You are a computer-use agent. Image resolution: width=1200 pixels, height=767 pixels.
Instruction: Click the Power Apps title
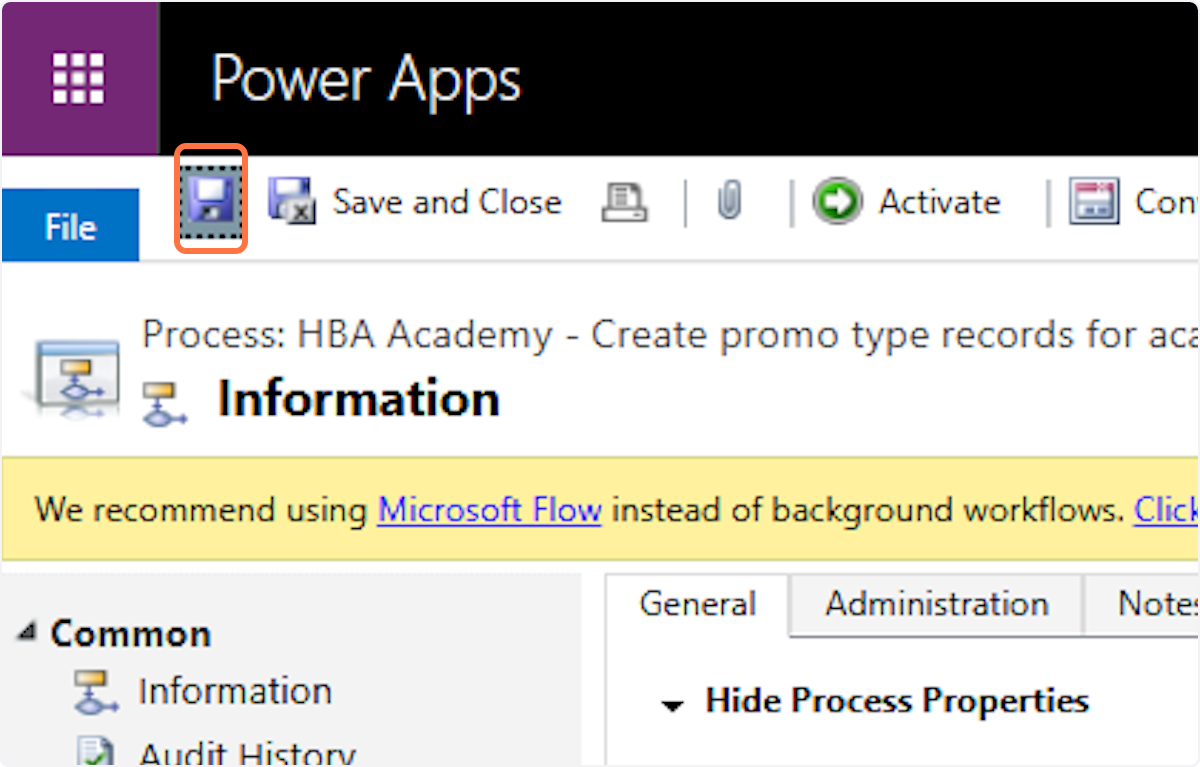click(366, 78)
